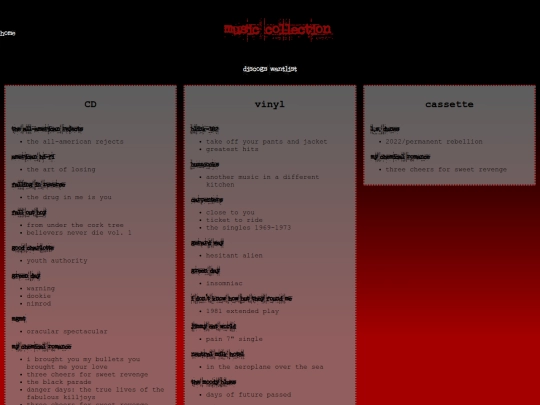Click 'i don't know how but they found me' heading
Screen dimensions: 540x405
tap(241, 299)
